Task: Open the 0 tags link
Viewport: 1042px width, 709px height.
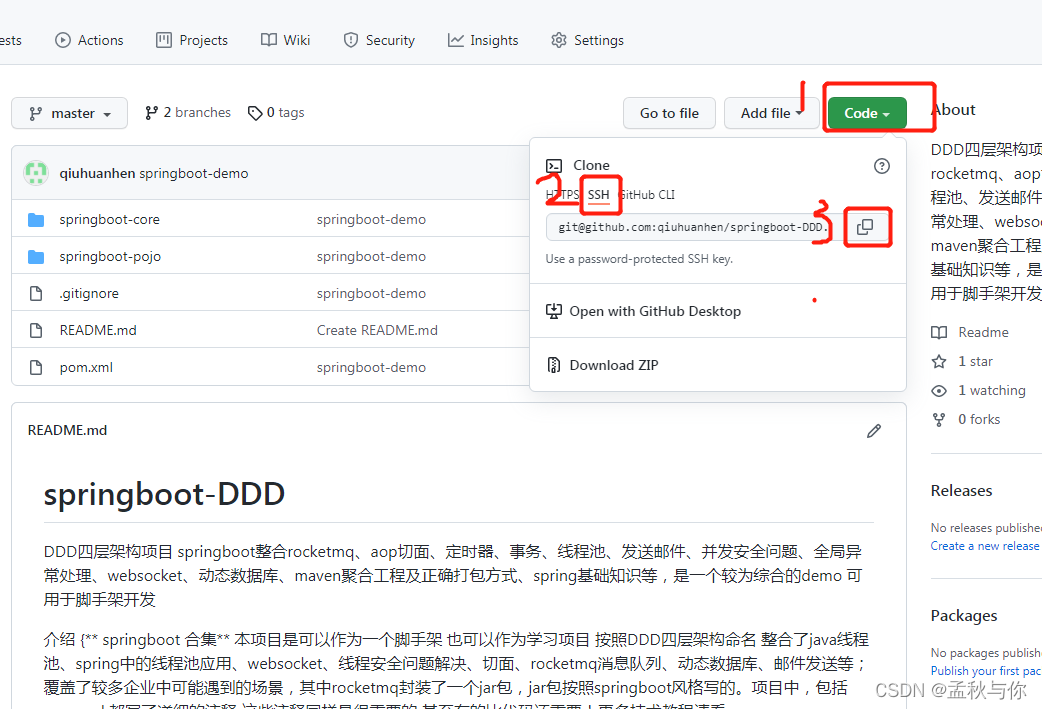Action: coord(276,112)
